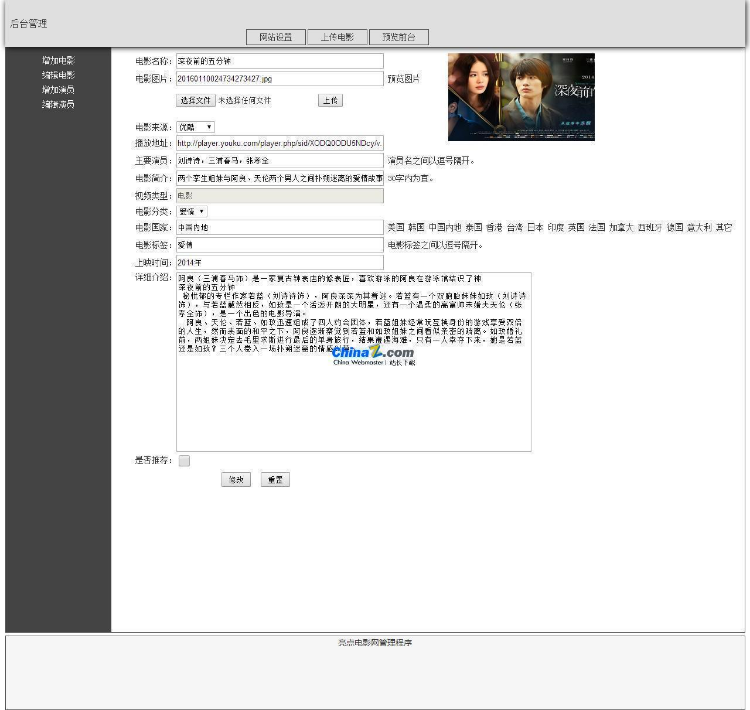750x710 pixels.
Task: Open the 网站设置 tab
Action: pos(275,37)
